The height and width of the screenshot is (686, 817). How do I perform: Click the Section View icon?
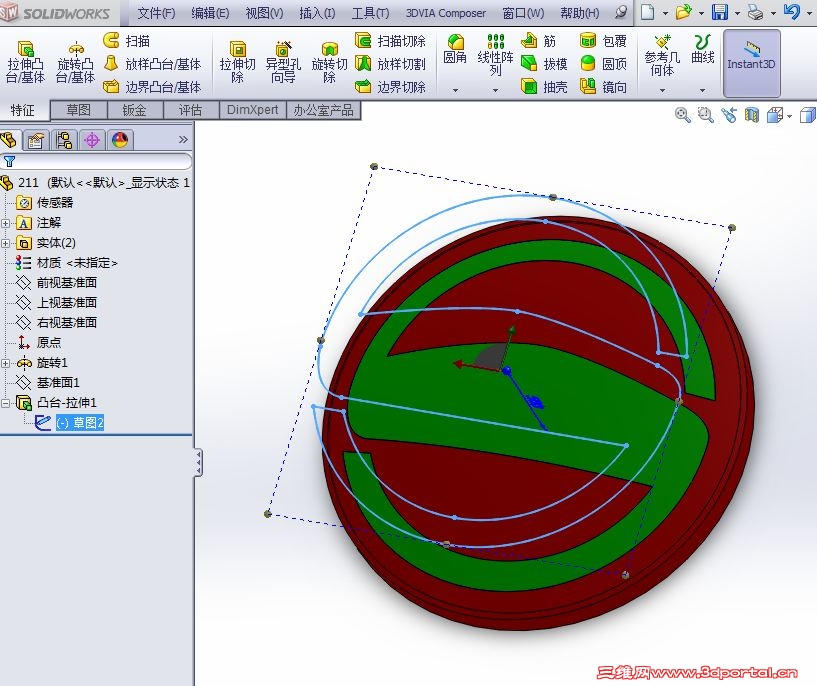751,115
